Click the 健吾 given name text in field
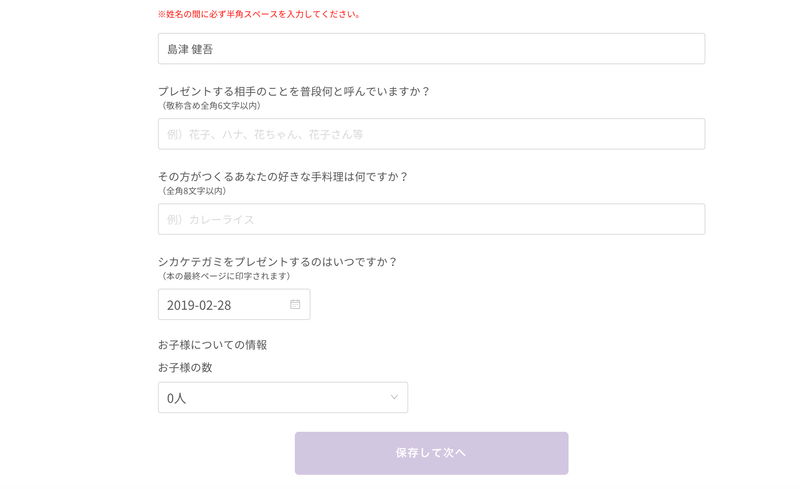 (202, 49)
